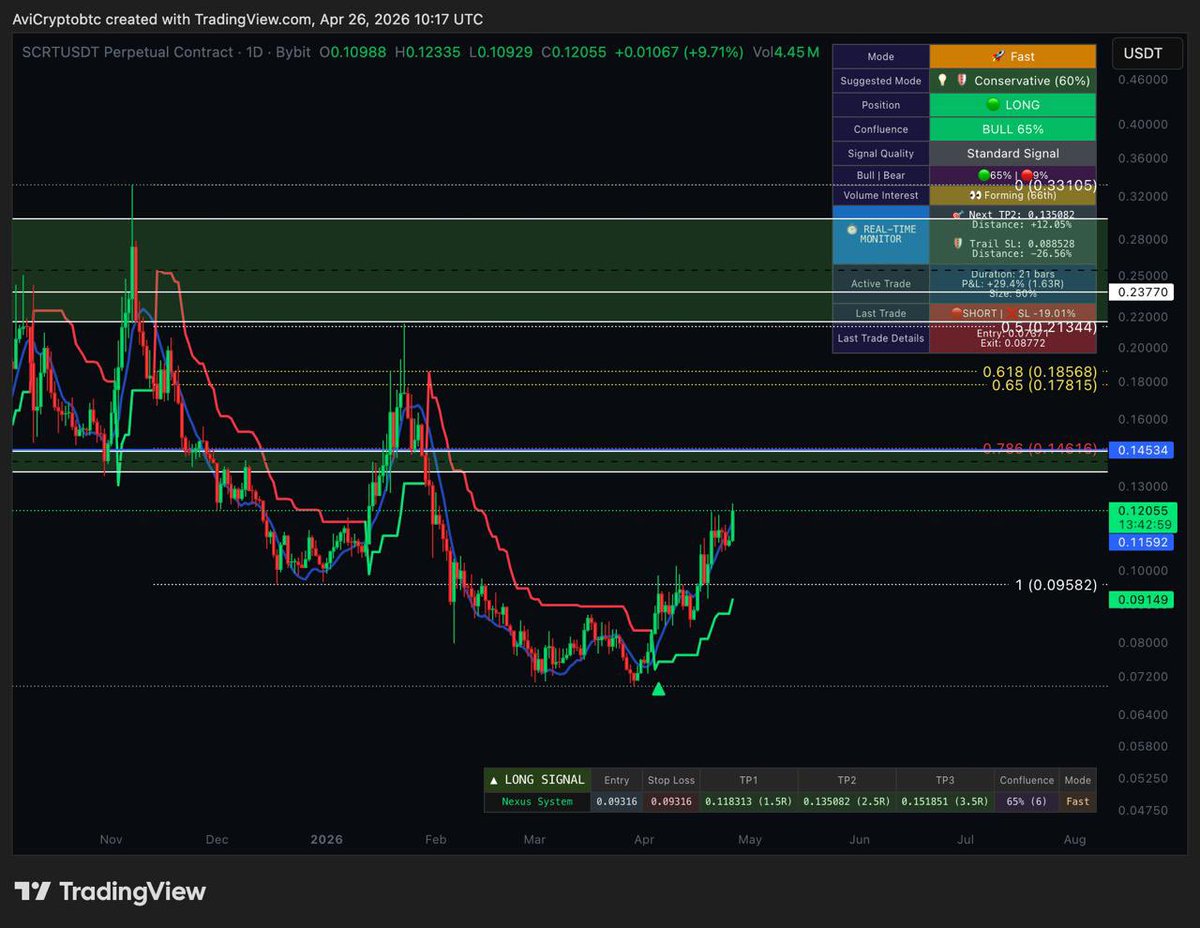
Task: Click the 65% (6) confluence value
Action: click(x=1027, y=802)
